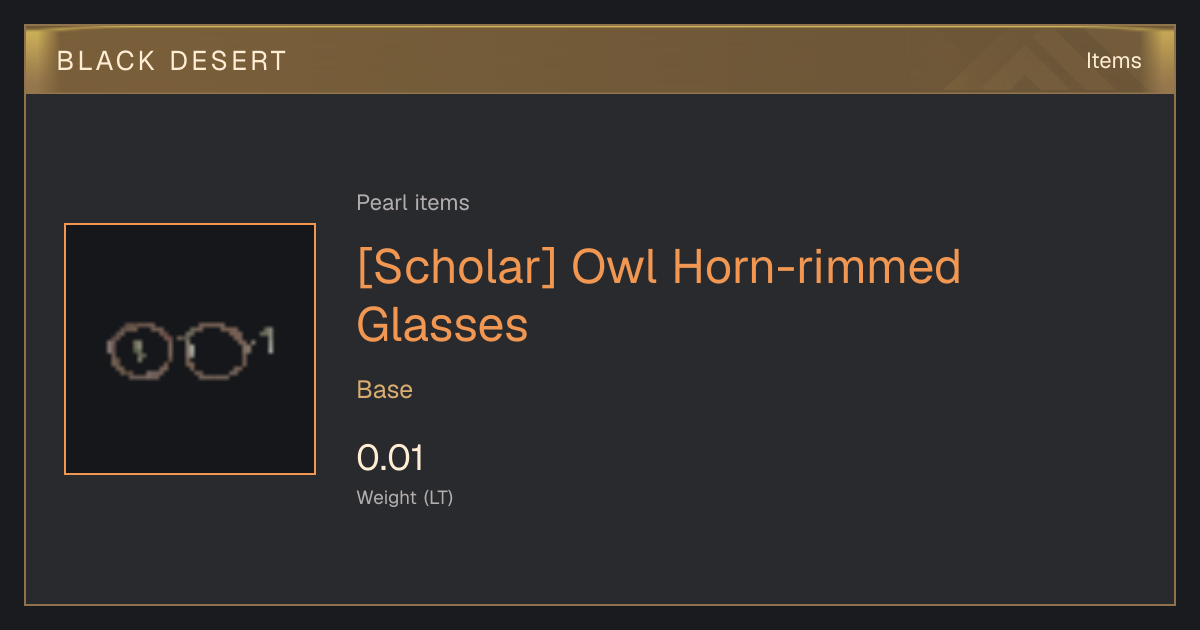
Task: Click the Weight (LT) caption
Action: [405, 497]
